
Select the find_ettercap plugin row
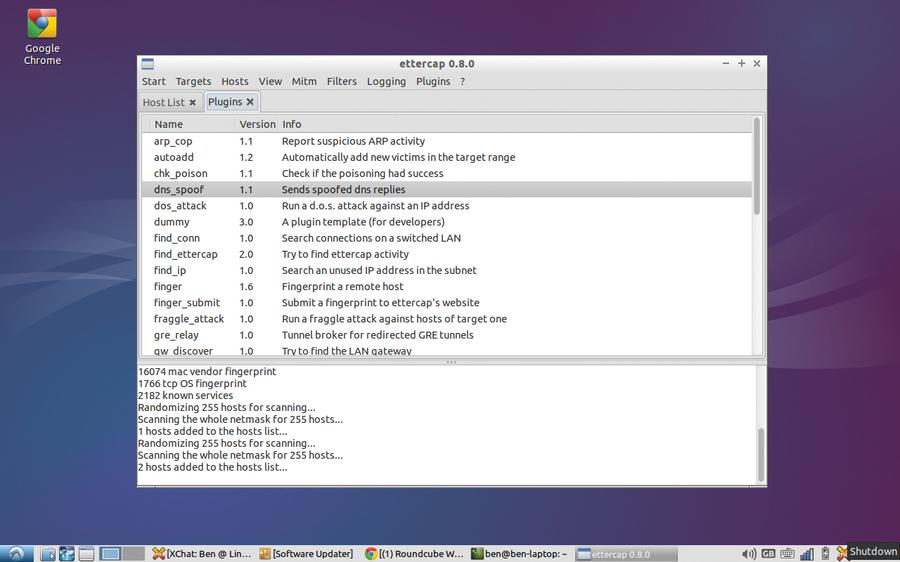(447, 254)
